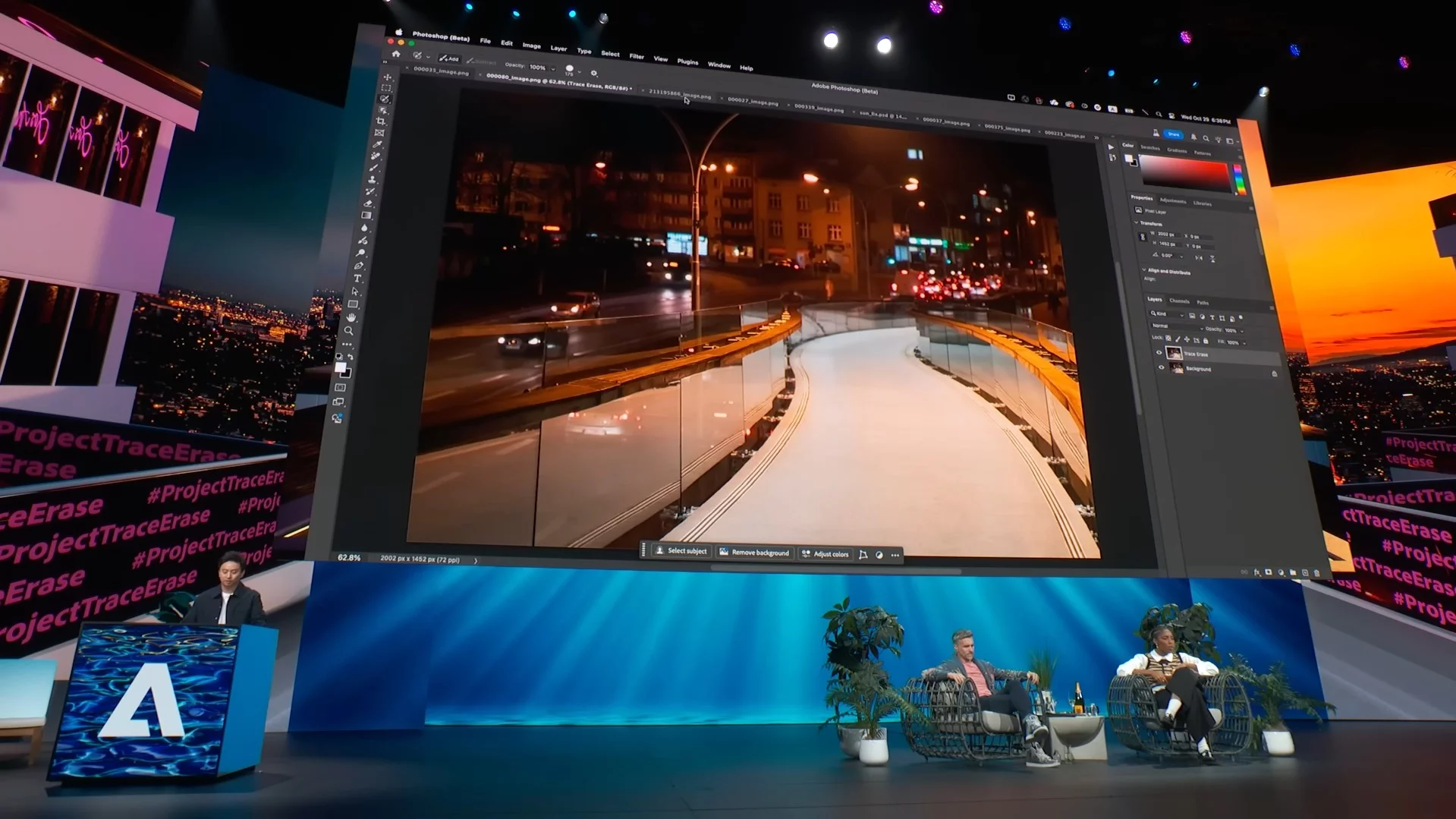
Task: Collapse the Transform section
Action: (1136, 223)
